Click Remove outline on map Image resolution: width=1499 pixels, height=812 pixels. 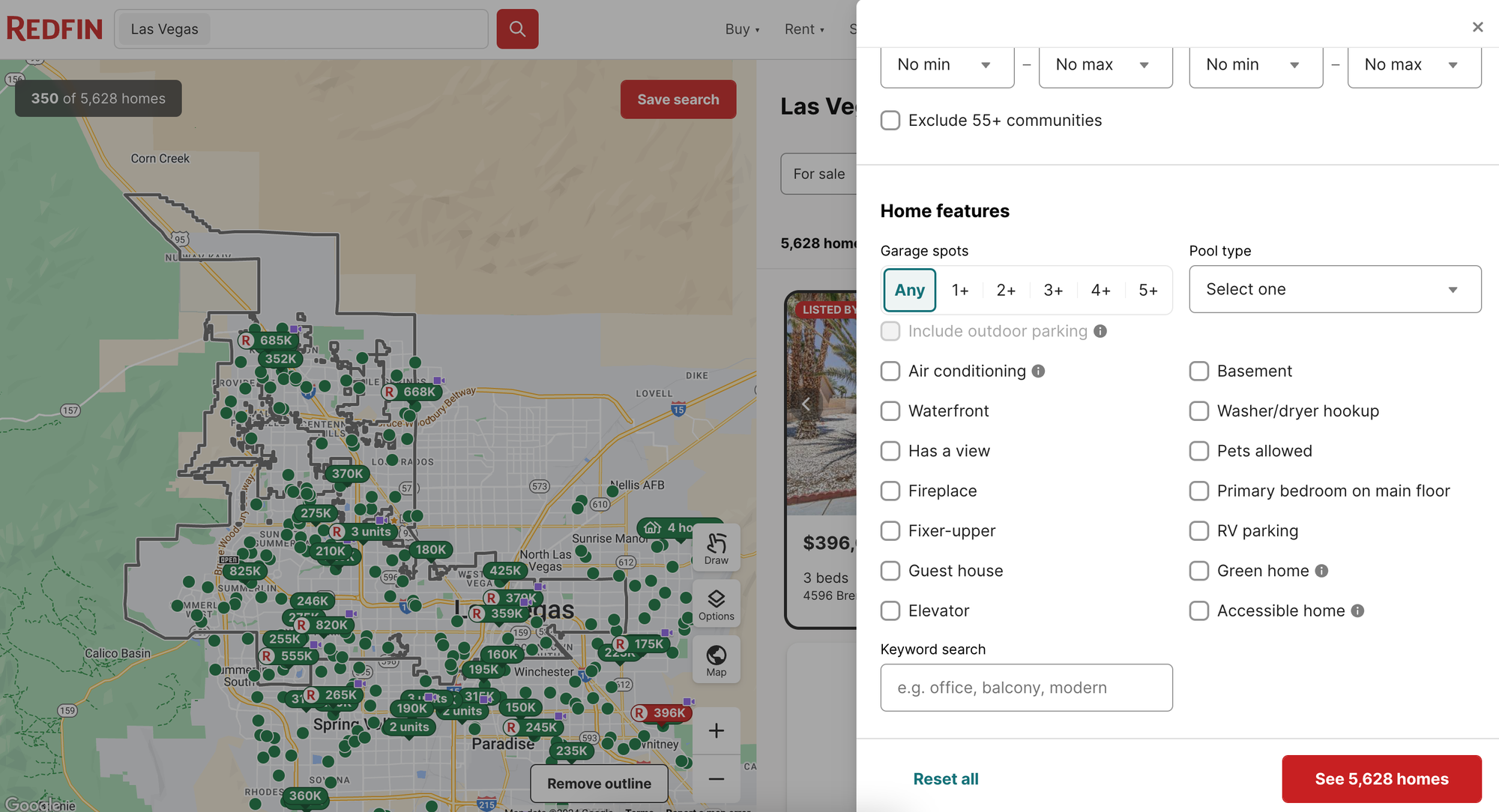pyautogui.click(x=599, y=784)
